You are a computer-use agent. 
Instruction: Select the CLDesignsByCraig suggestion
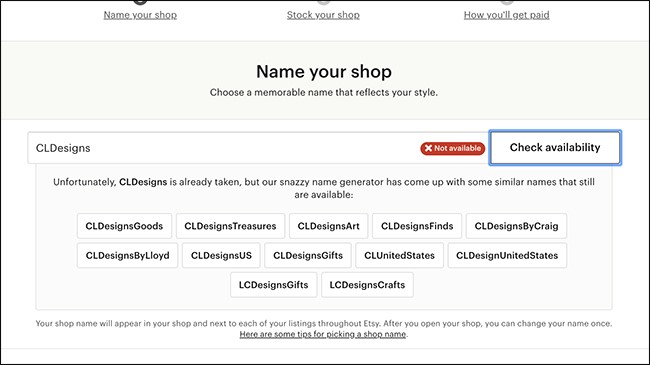[x=516, y=226]
